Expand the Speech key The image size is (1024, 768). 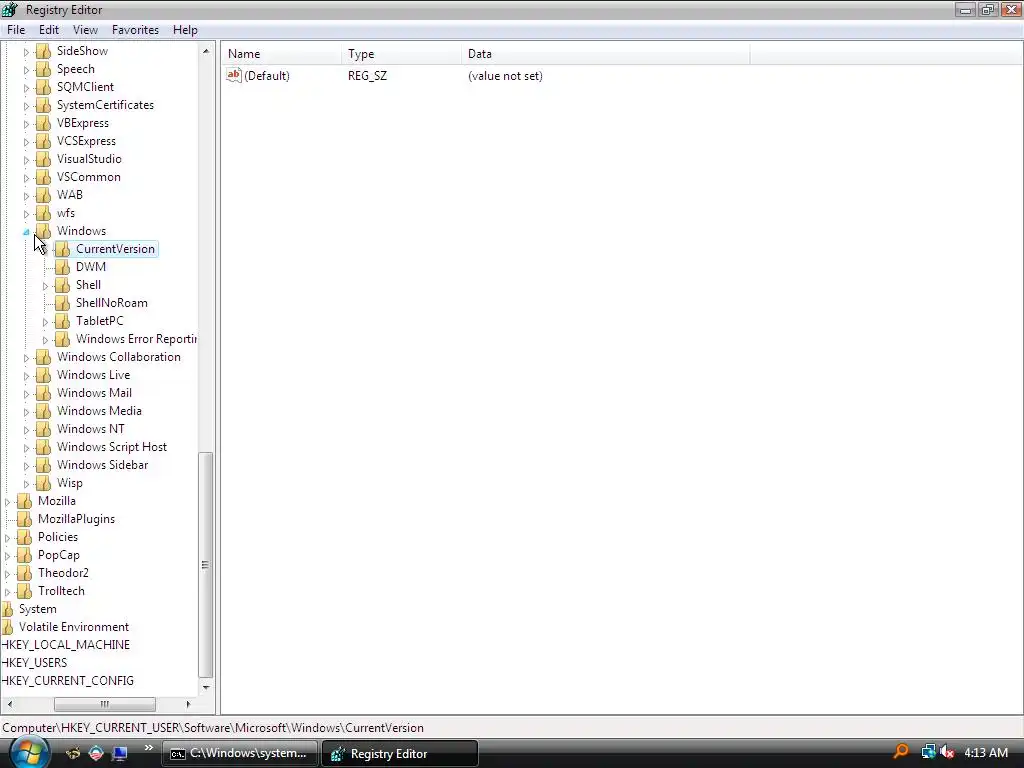click(x=26, y=69)
